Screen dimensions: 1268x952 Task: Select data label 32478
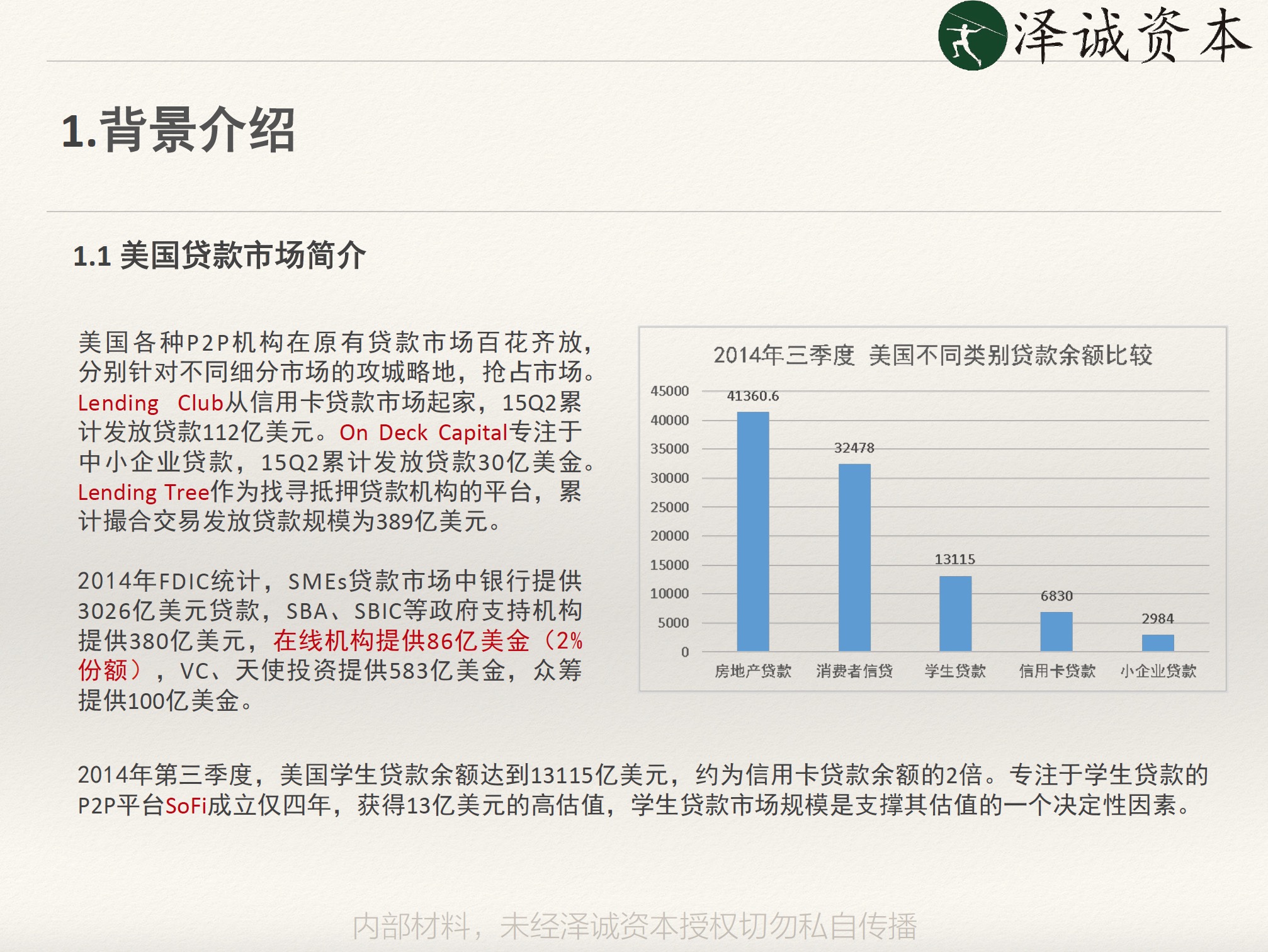[x=854, y=448]
